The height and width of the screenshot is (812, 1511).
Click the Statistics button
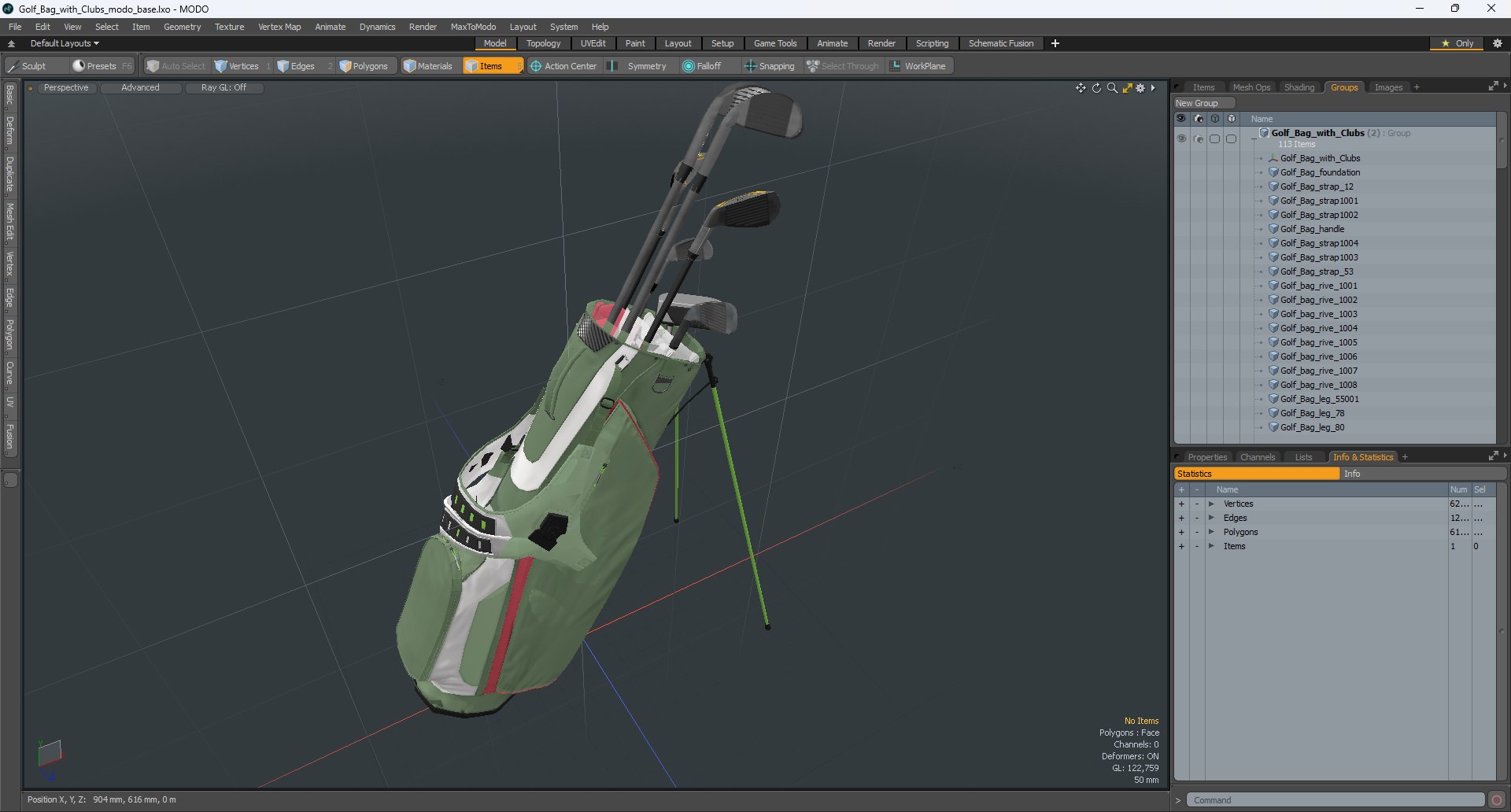tap(1256, 474)
